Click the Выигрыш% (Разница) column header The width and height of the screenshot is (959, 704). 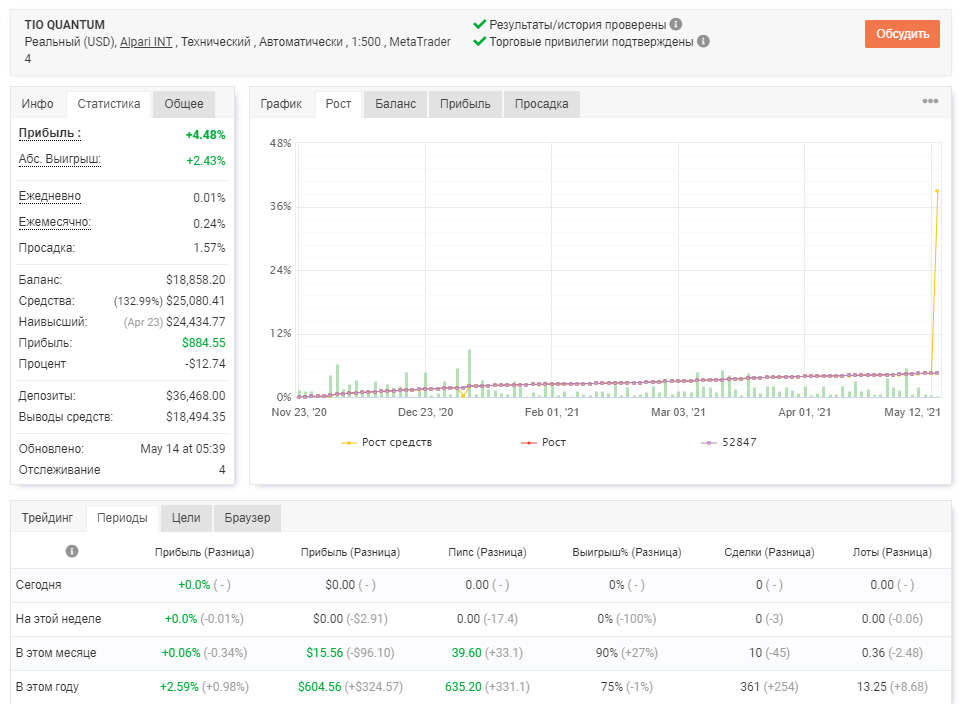(626, 552)
